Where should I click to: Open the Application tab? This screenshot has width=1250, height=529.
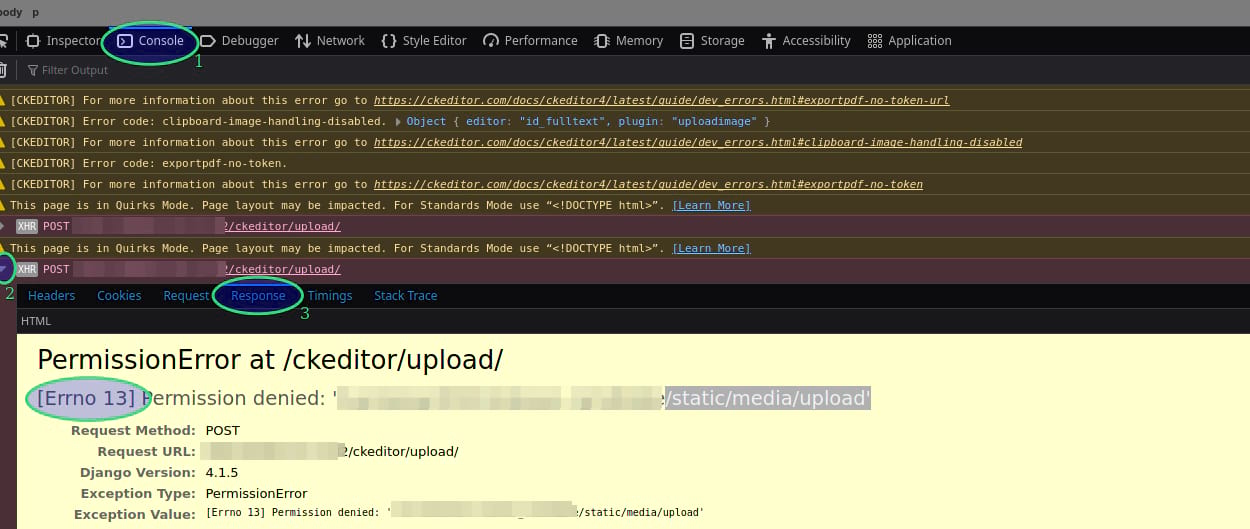point(909,41)
